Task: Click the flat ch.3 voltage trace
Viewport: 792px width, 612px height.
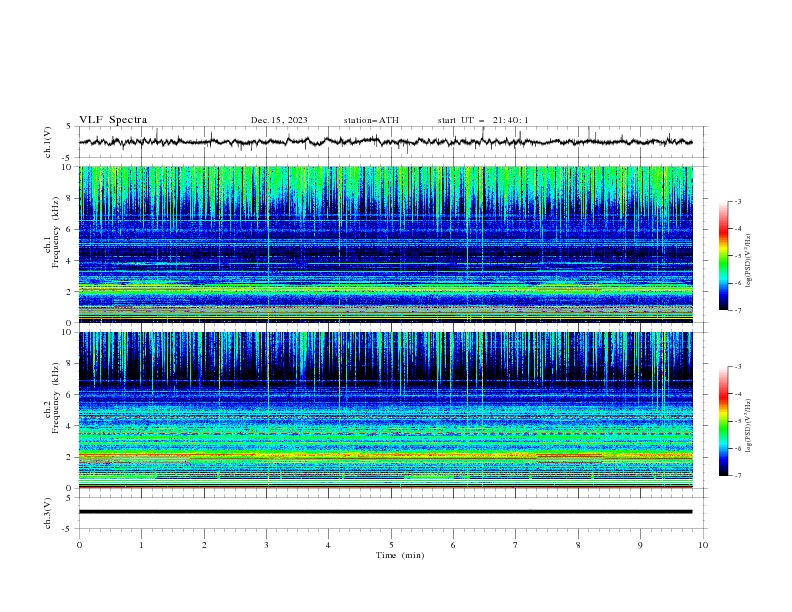Action: click(x=385, y=512)
